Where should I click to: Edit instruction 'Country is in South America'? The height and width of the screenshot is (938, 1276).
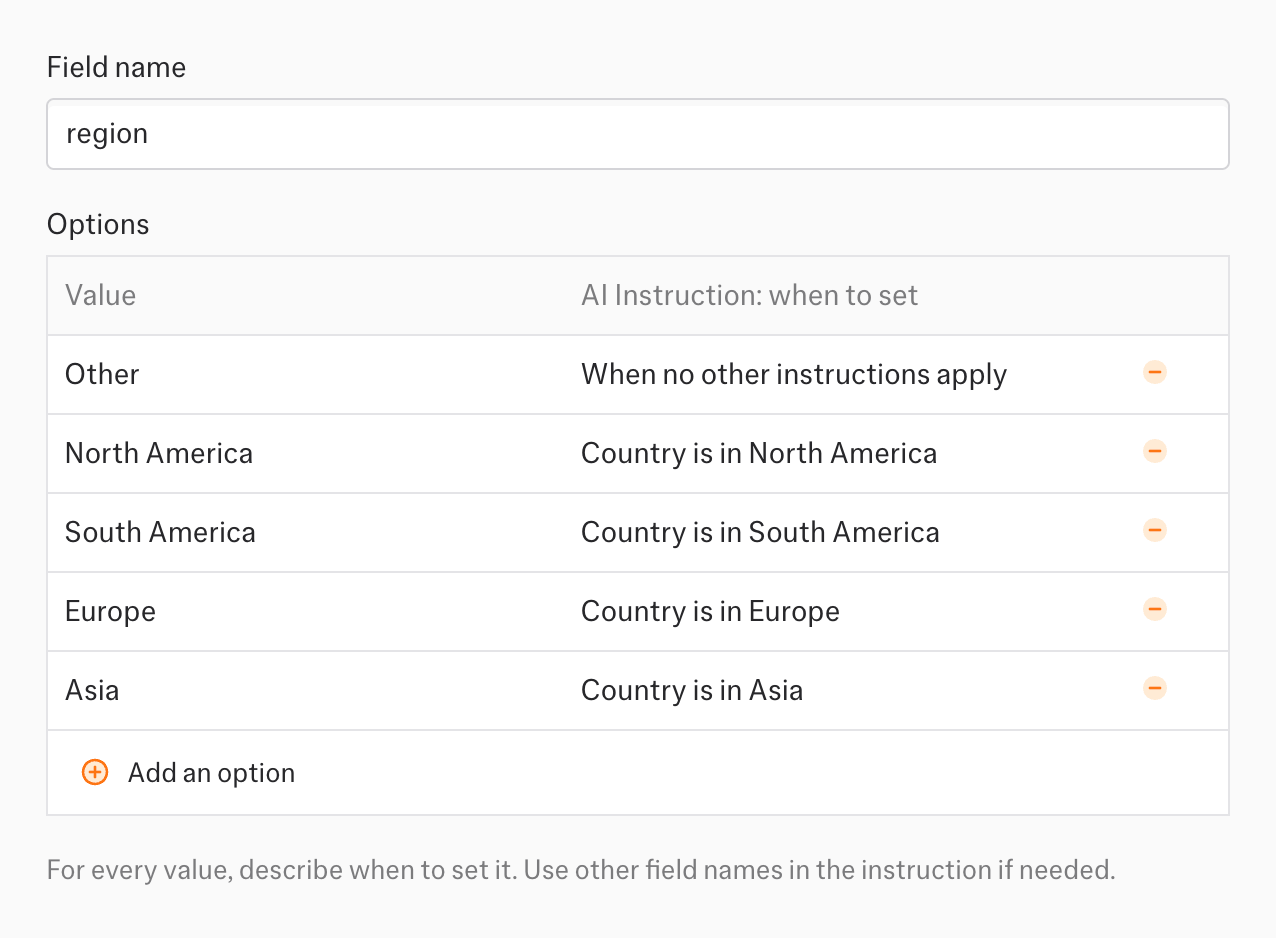coord(759,532)
